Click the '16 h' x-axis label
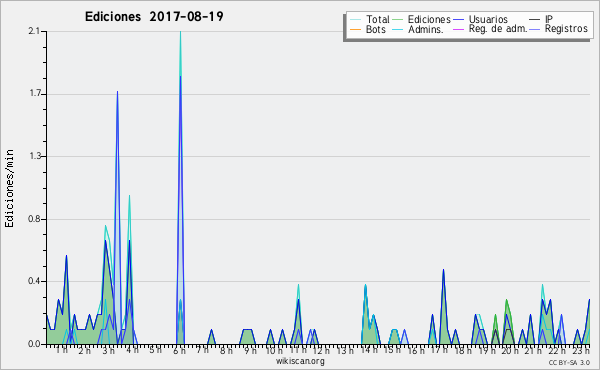This screenshot has width=600, height=370. pos(416,350)
